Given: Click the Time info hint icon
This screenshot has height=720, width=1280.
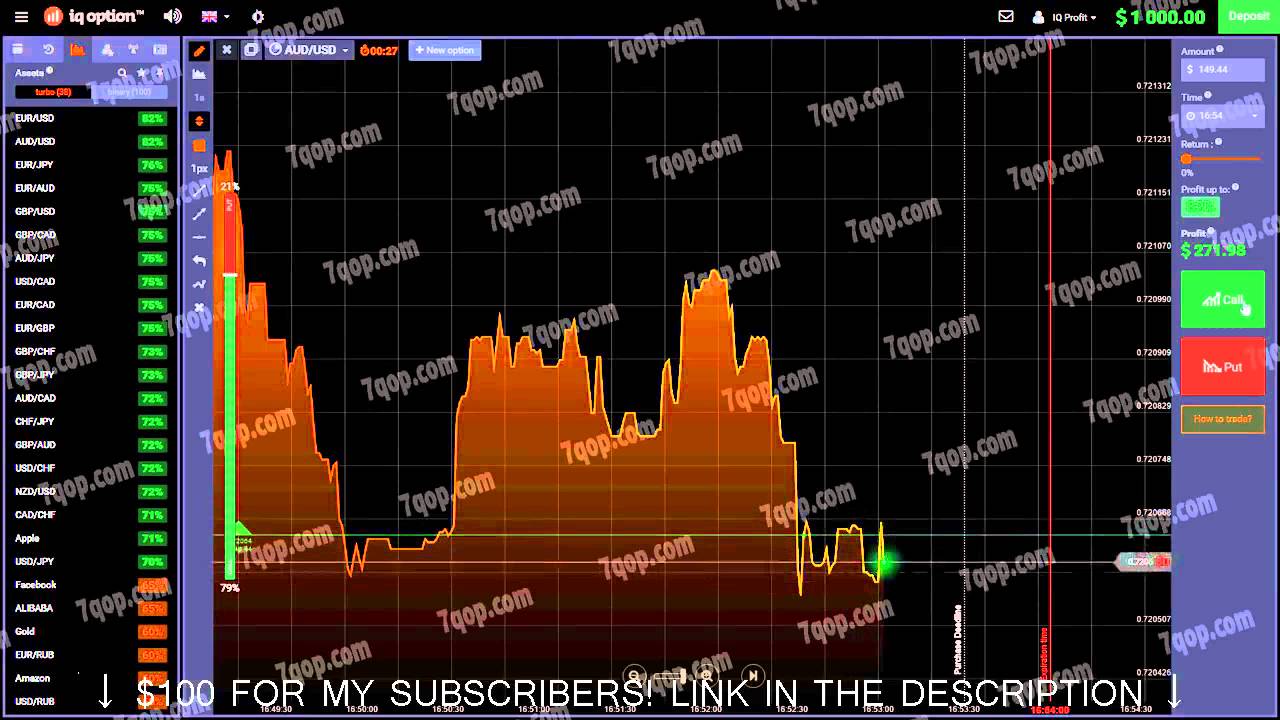Looking at the screenshot, I should point(1208,95).
